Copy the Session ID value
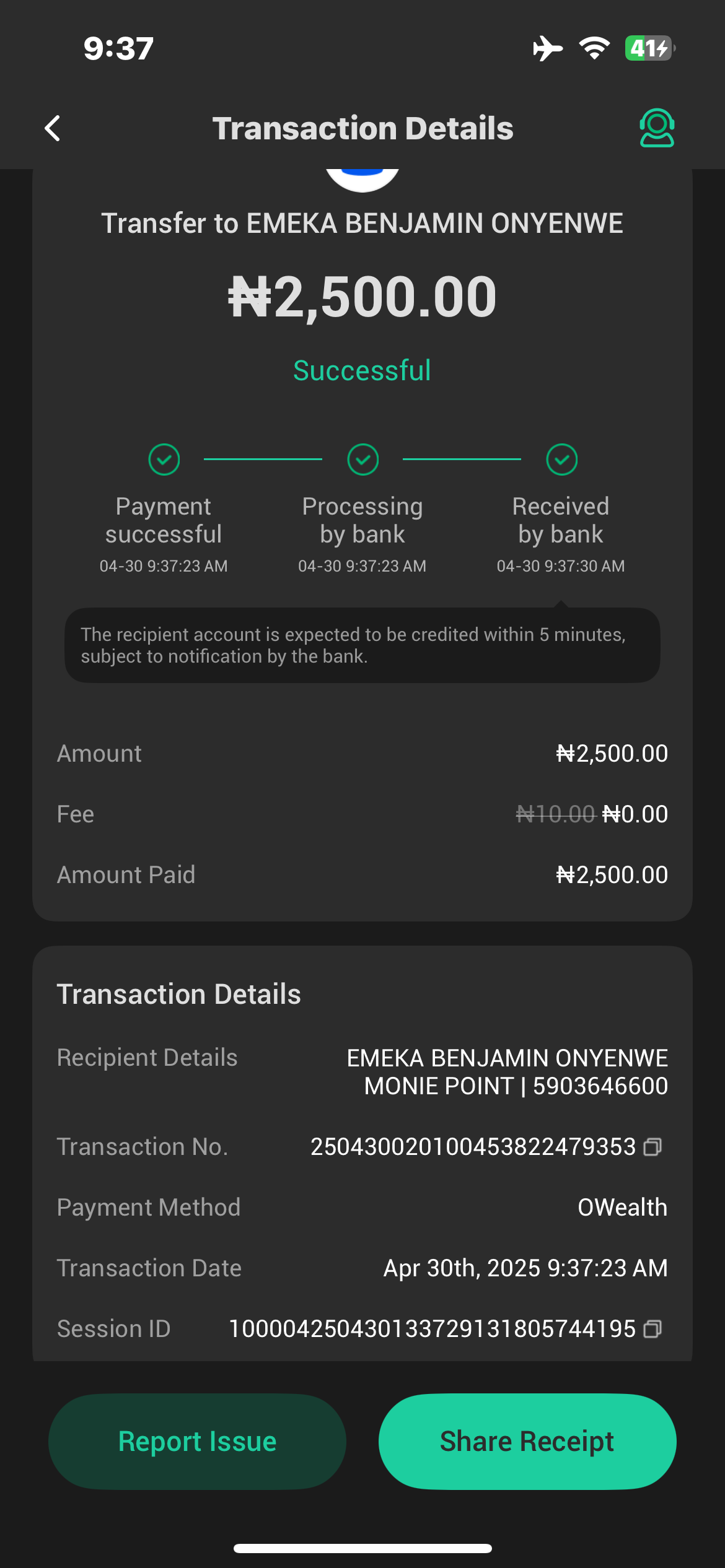 pyautogui.click(x=652, y=1329)
